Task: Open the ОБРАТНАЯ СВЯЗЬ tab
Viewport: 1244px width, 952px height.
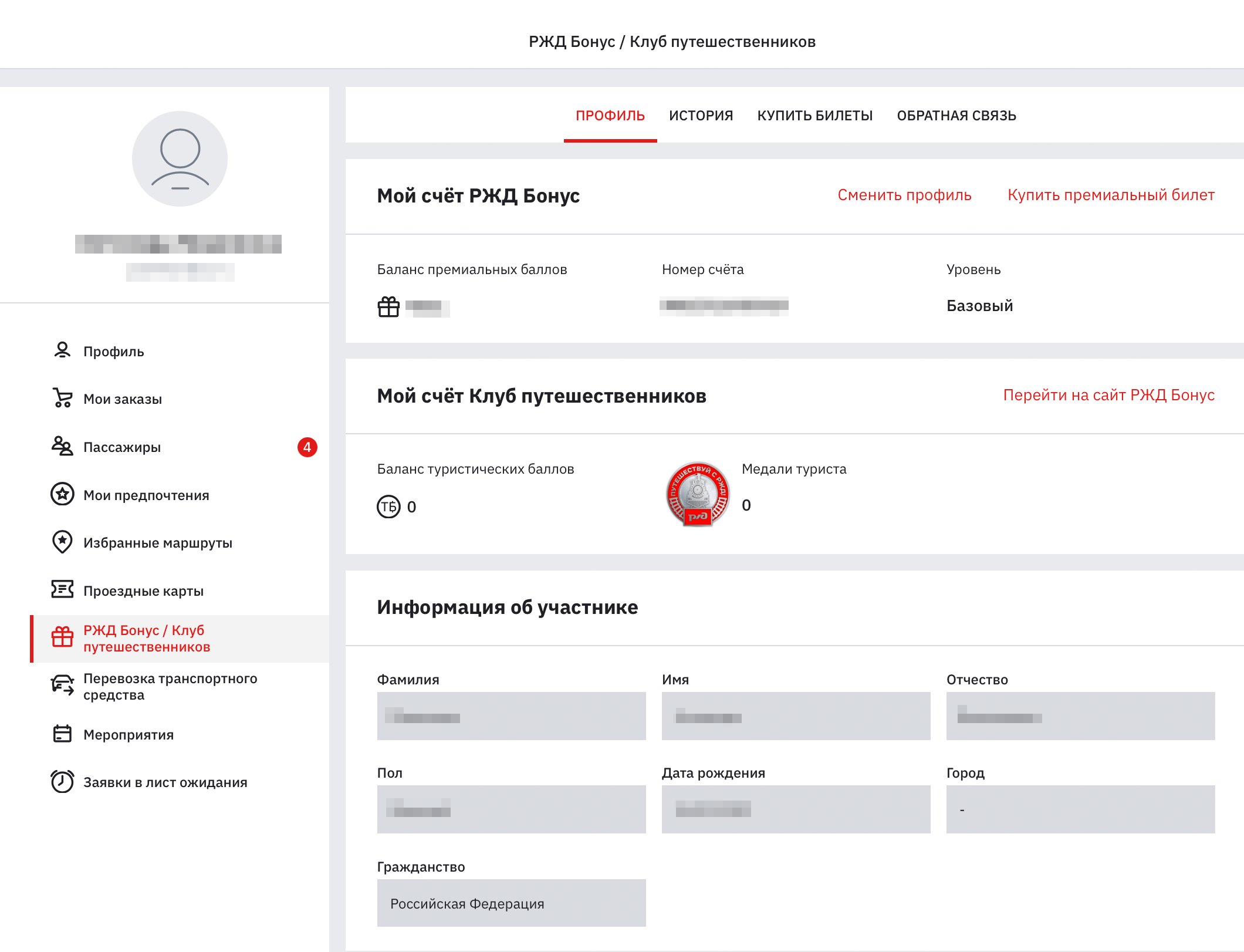Action: [x=956, y=116]
